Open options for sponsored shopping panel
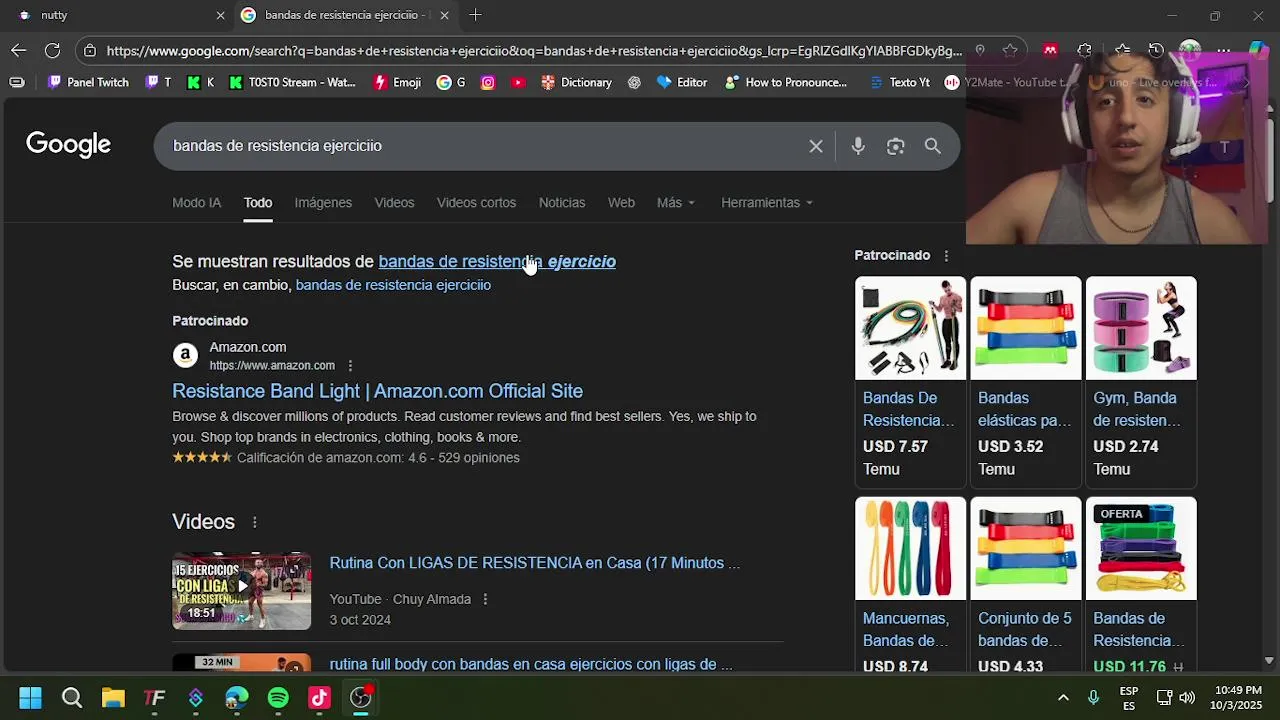 946,256
